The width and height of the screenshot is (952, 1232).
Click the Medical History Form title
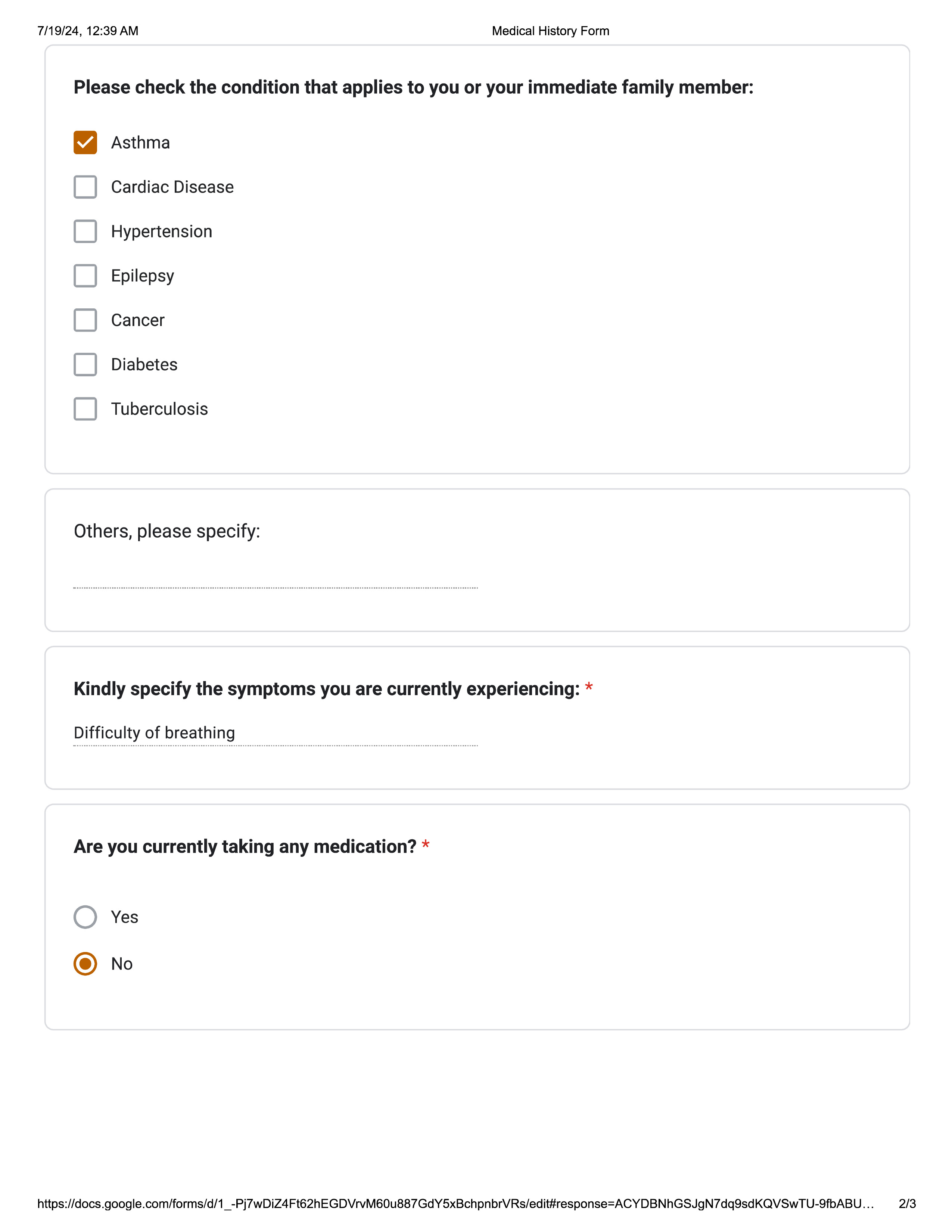pyautogui.click(x=550, y=31)
